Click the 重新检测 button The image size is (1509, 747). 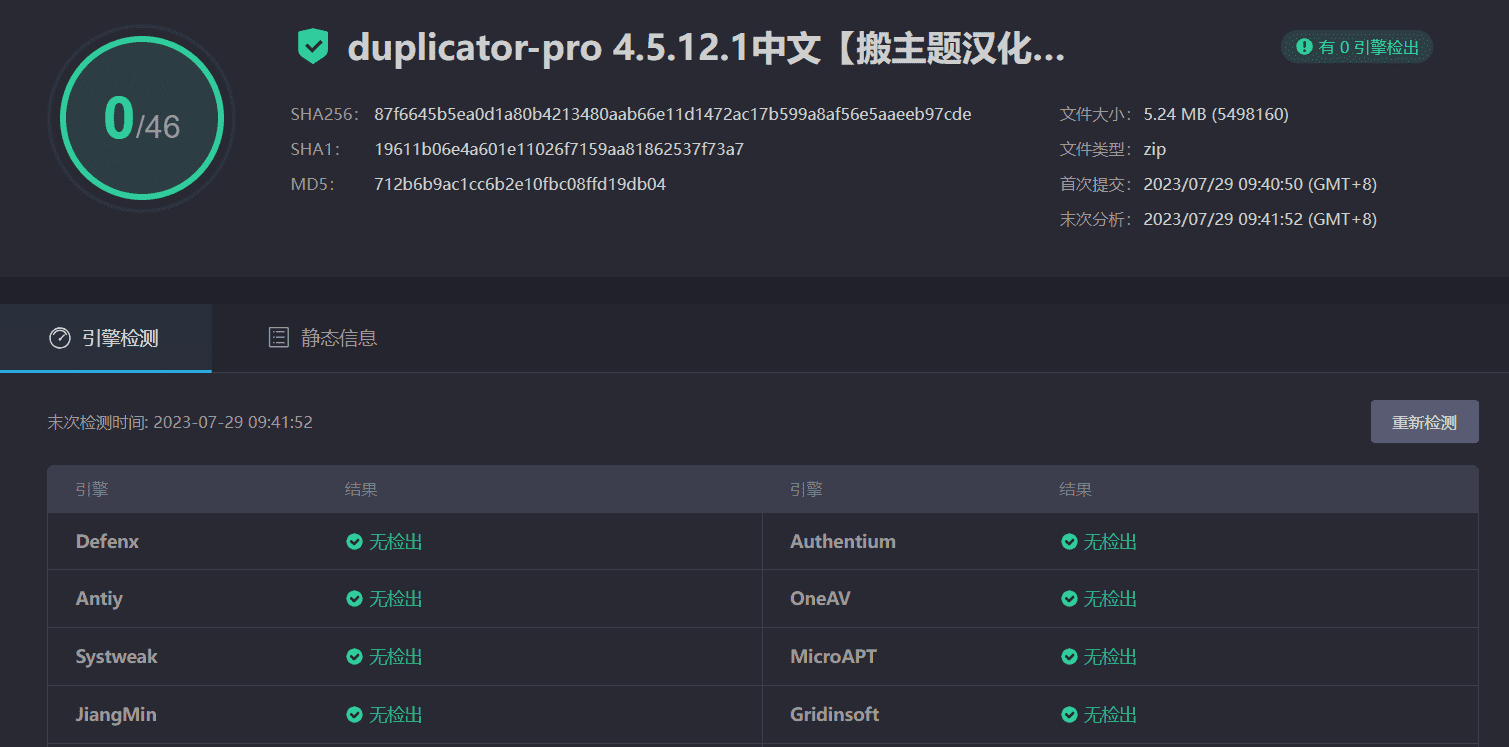pos(1424,422)
